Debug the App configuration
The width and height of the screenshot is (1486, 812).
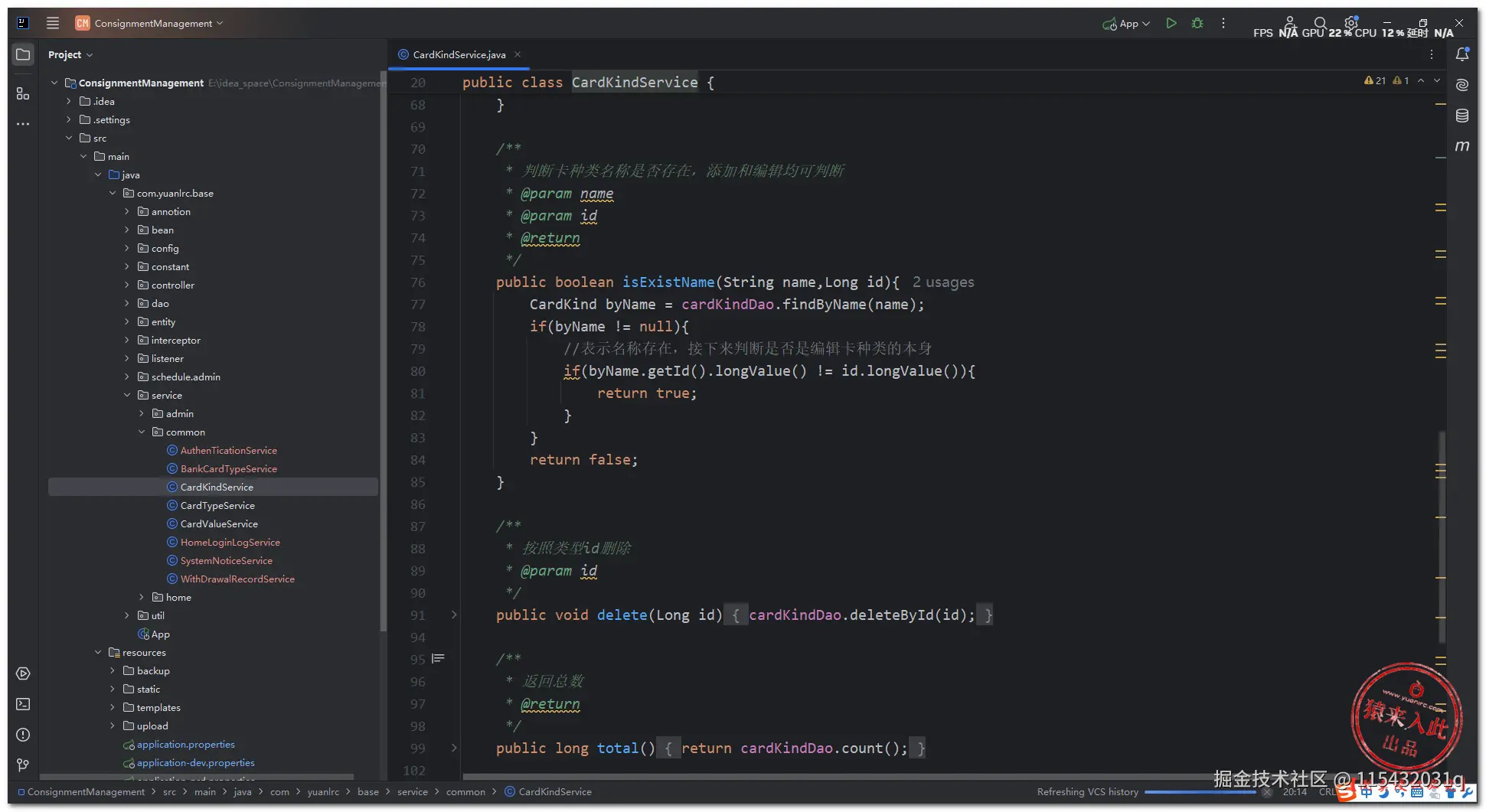(1197, 23)
